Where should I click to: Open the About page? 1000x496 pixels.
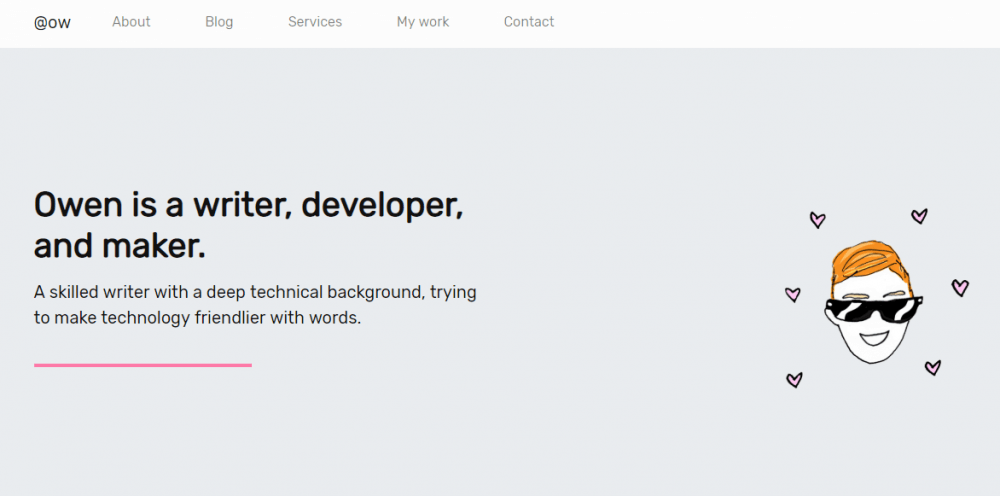pyautogui.click(x=131, y=22)
